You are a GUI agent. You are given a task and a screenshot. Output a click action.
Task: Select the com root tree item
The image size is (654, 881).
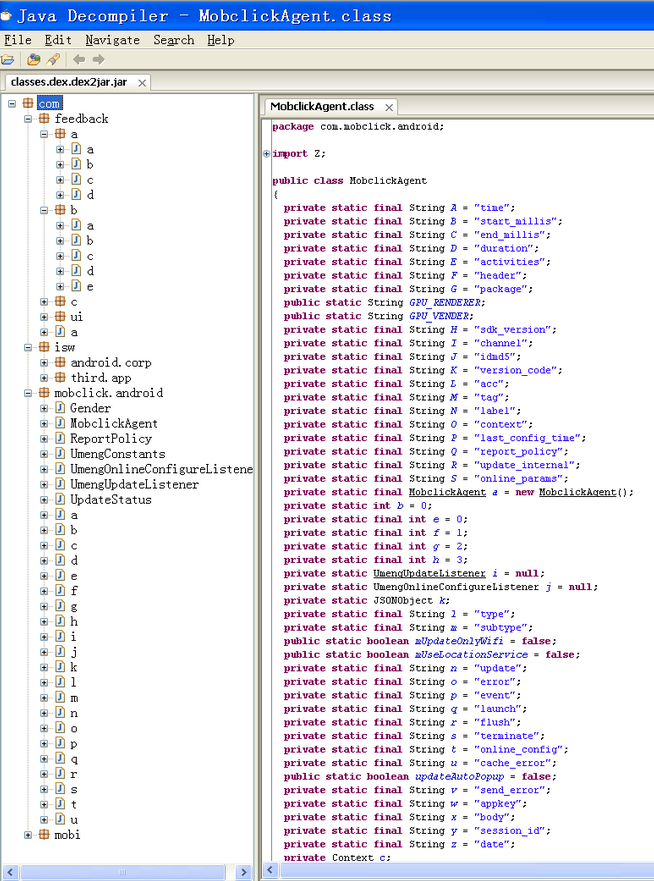(49, 103)
